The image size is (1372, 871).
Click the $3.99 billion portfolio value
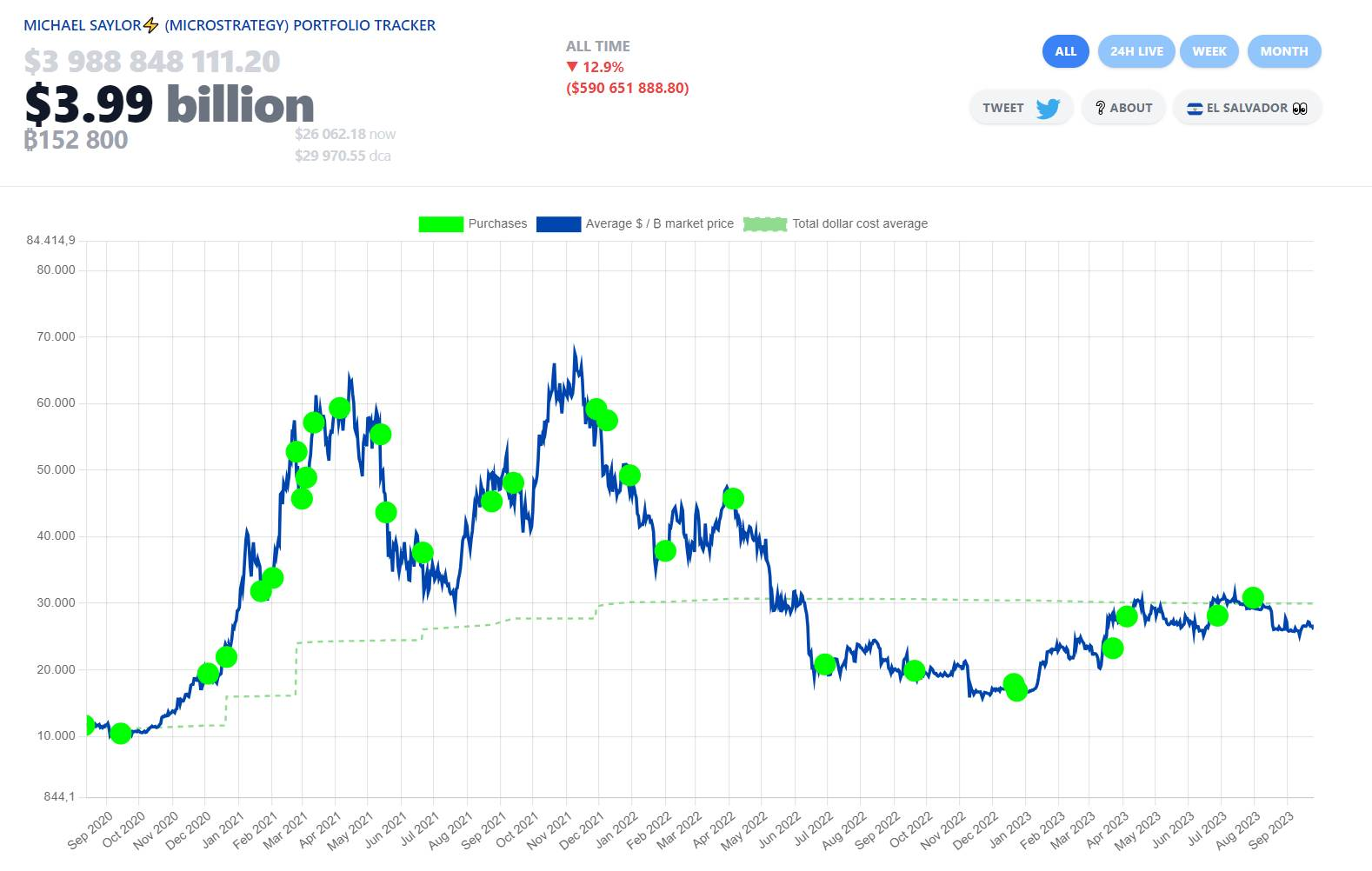click(170, 104)
